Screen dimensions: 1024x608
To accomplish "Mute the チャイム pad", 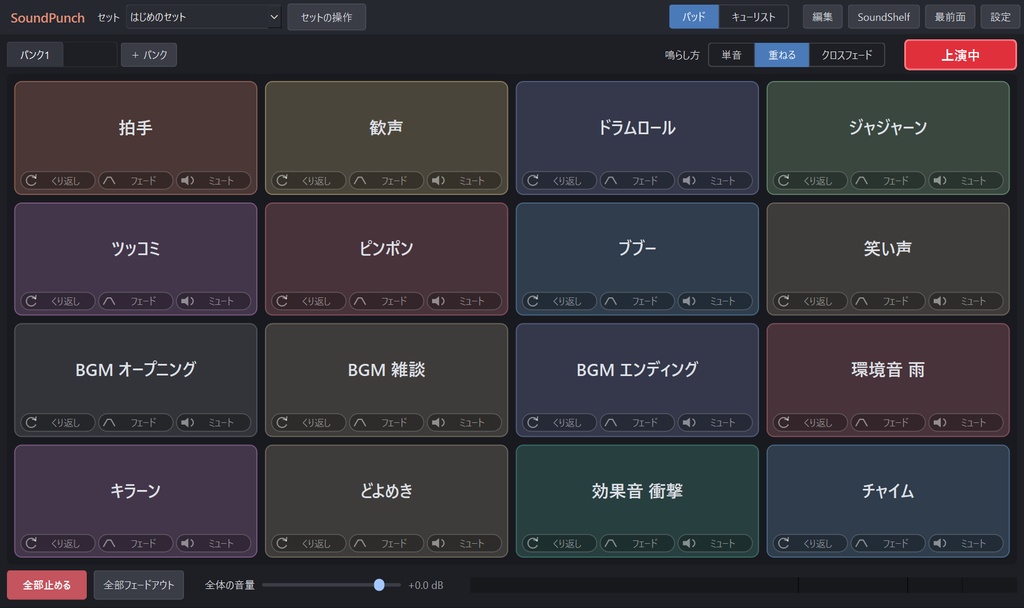I will click(966, 543).
